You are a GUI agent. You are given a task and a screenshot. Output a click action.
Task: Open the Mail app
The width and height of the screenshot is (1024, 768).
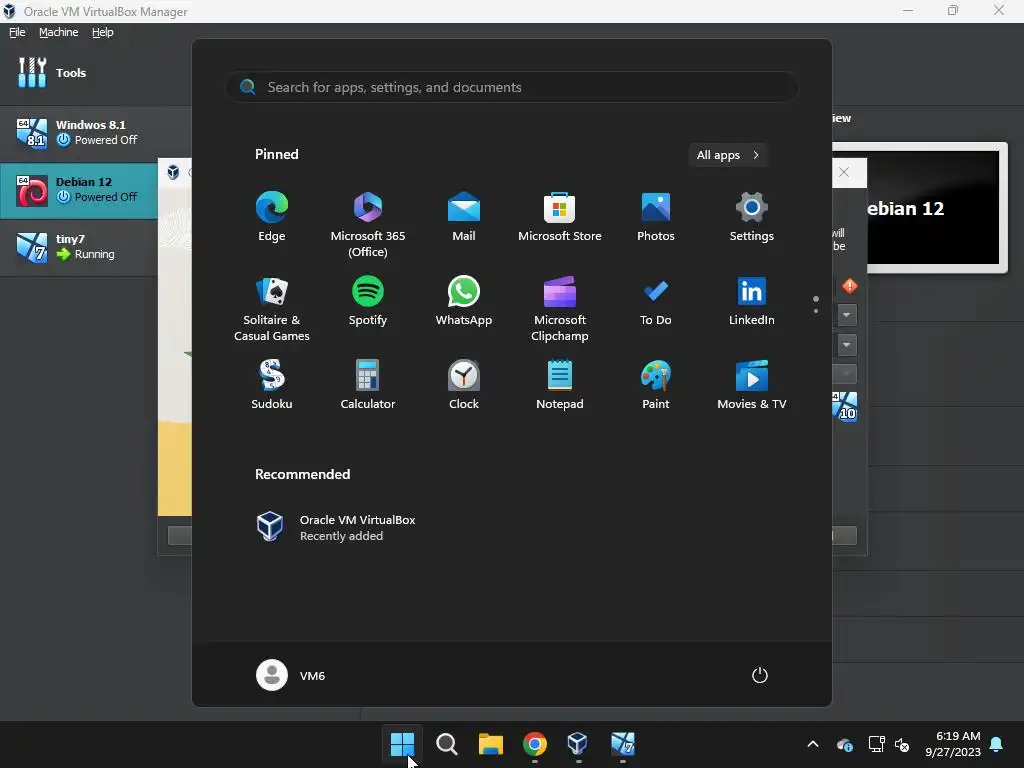pos(464,217)
